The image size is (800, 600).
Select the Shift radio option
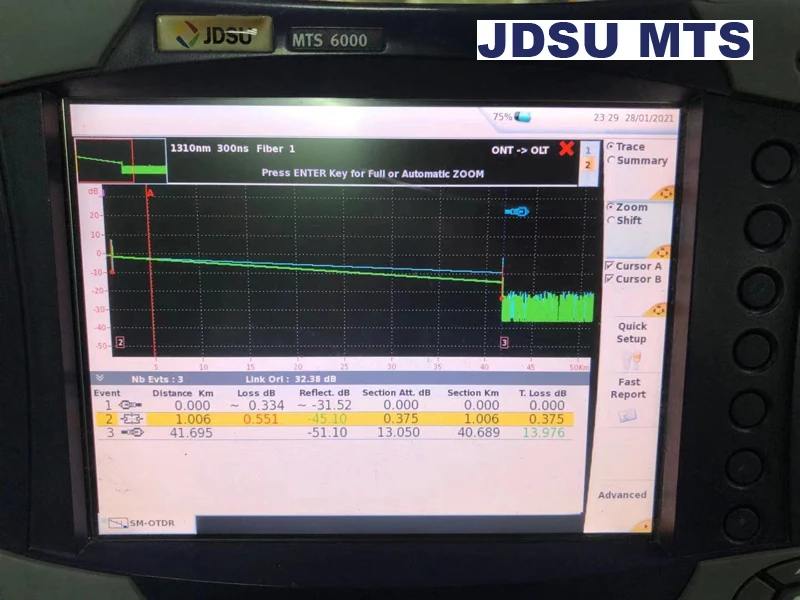pyautogui.click(x=624, y=220)
